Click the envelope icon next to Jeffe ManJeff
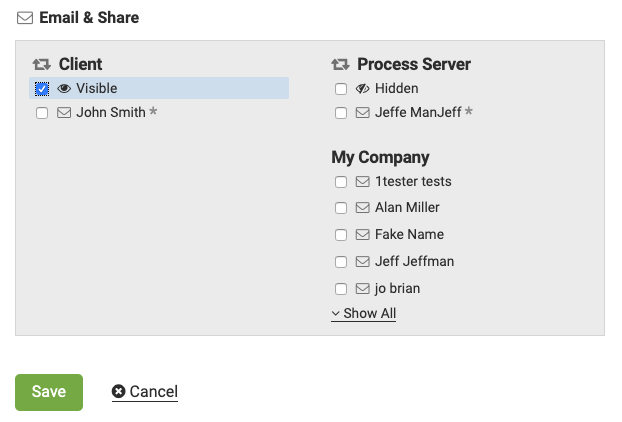Viewport: 622px width, 422px height. tap(363, 113)
